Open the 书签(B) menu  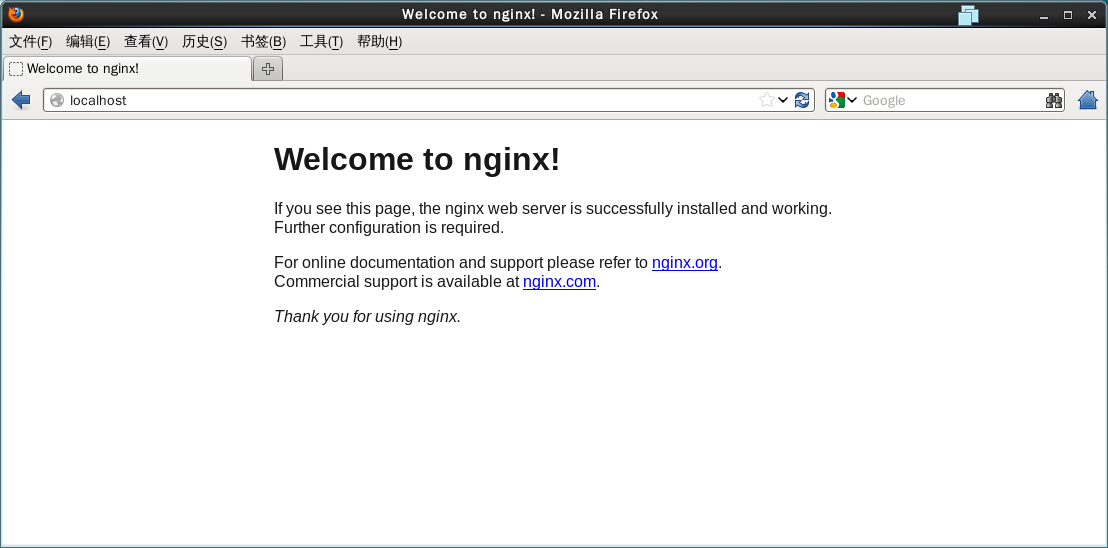pos(264,42)
